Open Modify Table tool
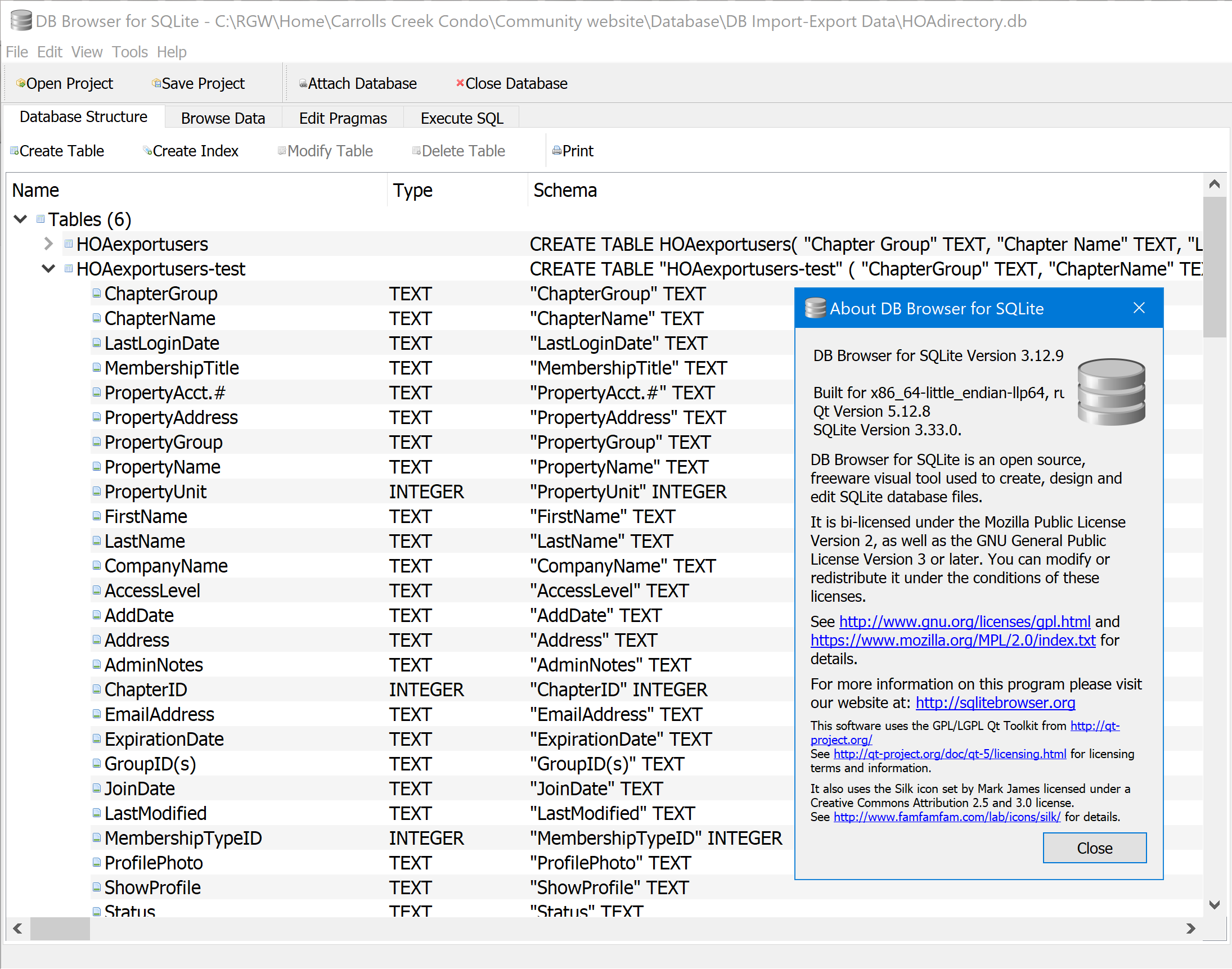 tap(325, 150)
